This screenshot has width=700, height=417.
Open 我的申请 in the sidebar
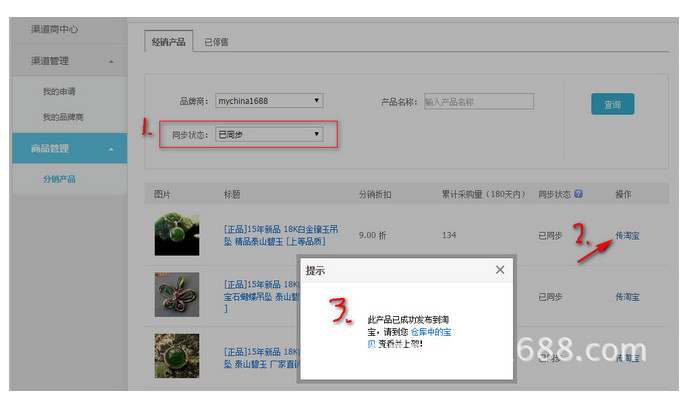click(x=59, y=92)
